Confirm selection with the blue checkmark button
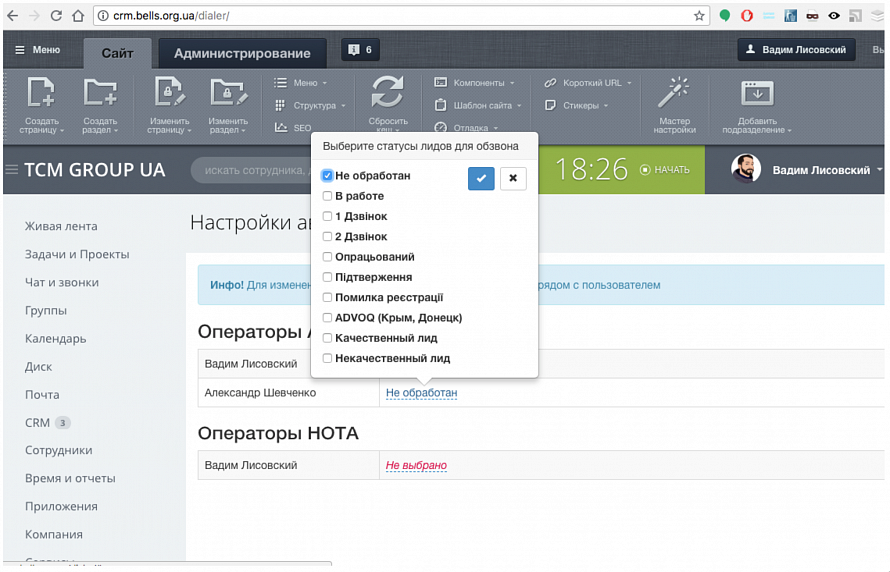This screenshot has height=572, width=890. pos(481,178)
